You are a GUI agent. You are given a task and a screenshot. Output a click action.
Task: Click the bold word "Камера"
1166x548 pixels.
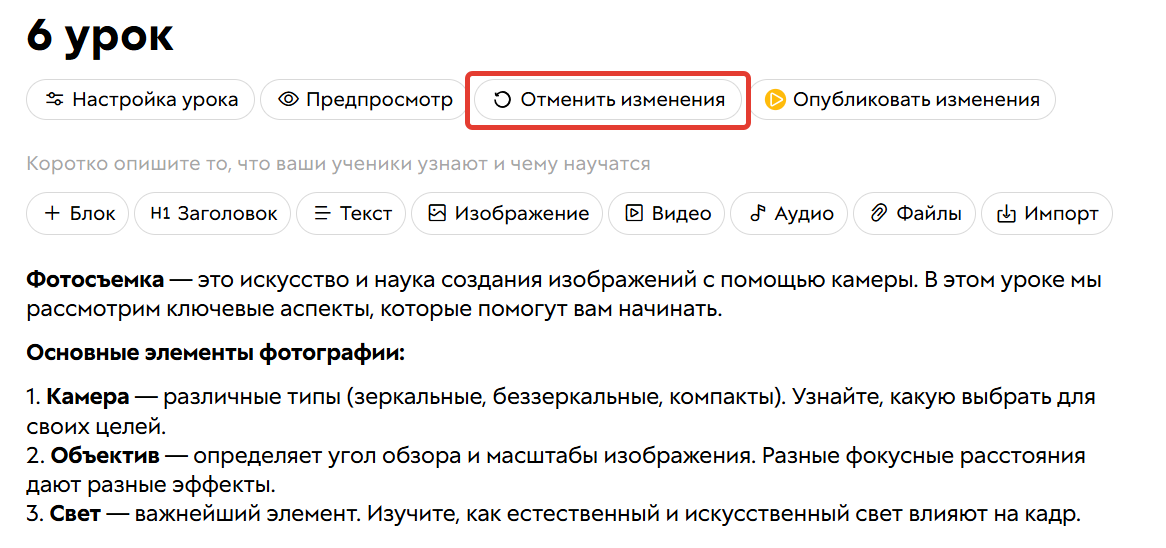click(x=88, y=398)
